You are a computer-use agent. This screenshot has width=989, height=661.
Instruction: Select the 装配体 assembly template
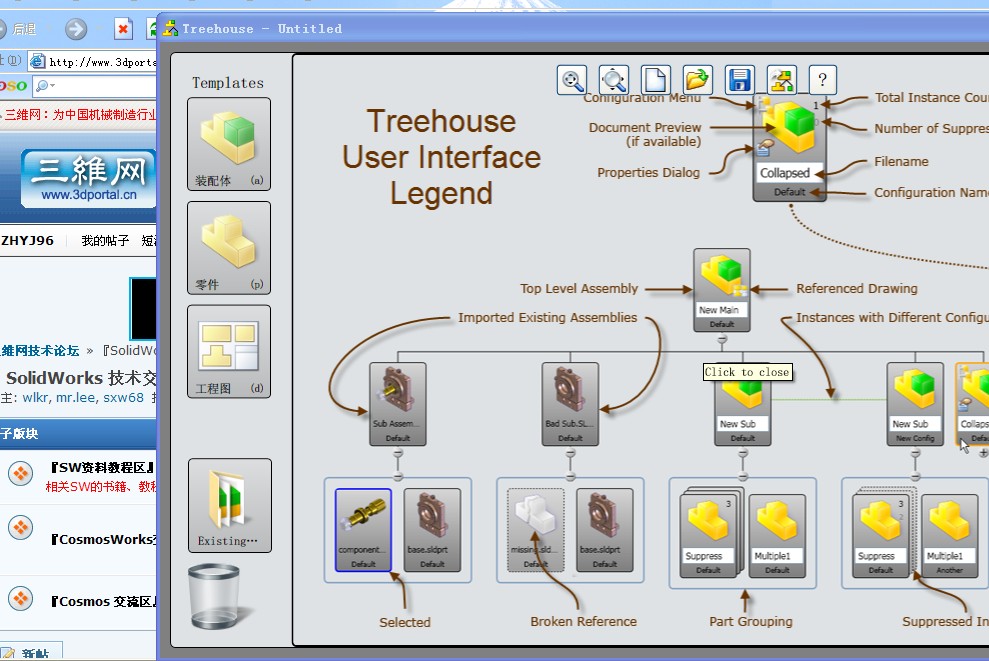[x=229, y=144]
